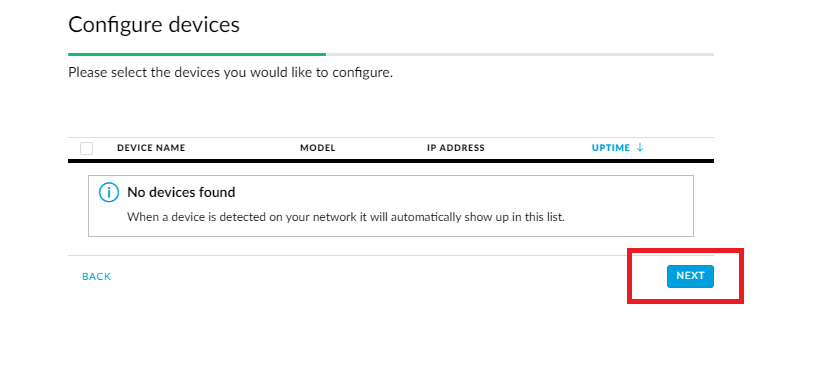Check the select-all devices checkbox

click(86, 148)
